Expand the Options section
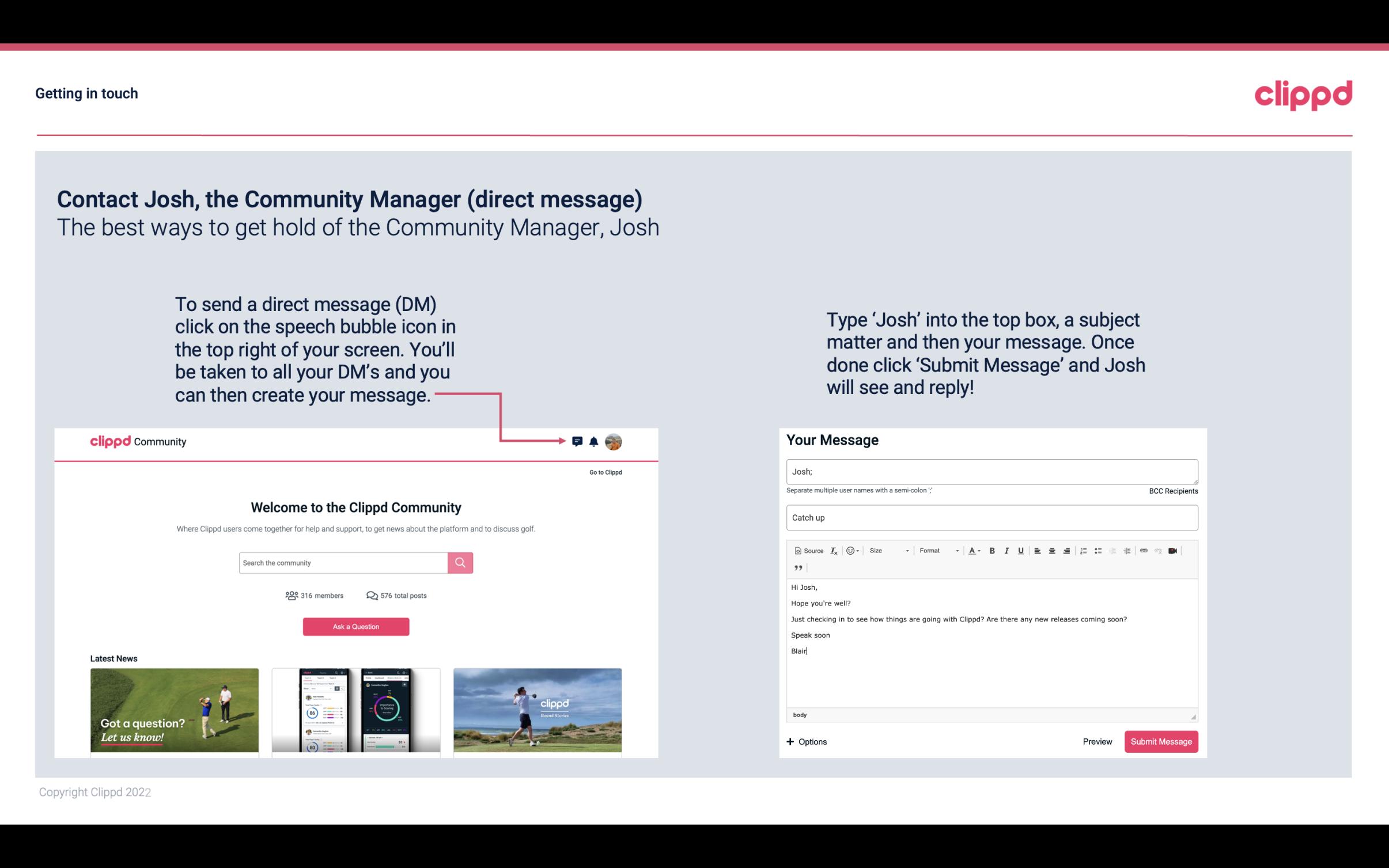The width and height of the screenshot is (1389, 868). [x=806, y=741]
